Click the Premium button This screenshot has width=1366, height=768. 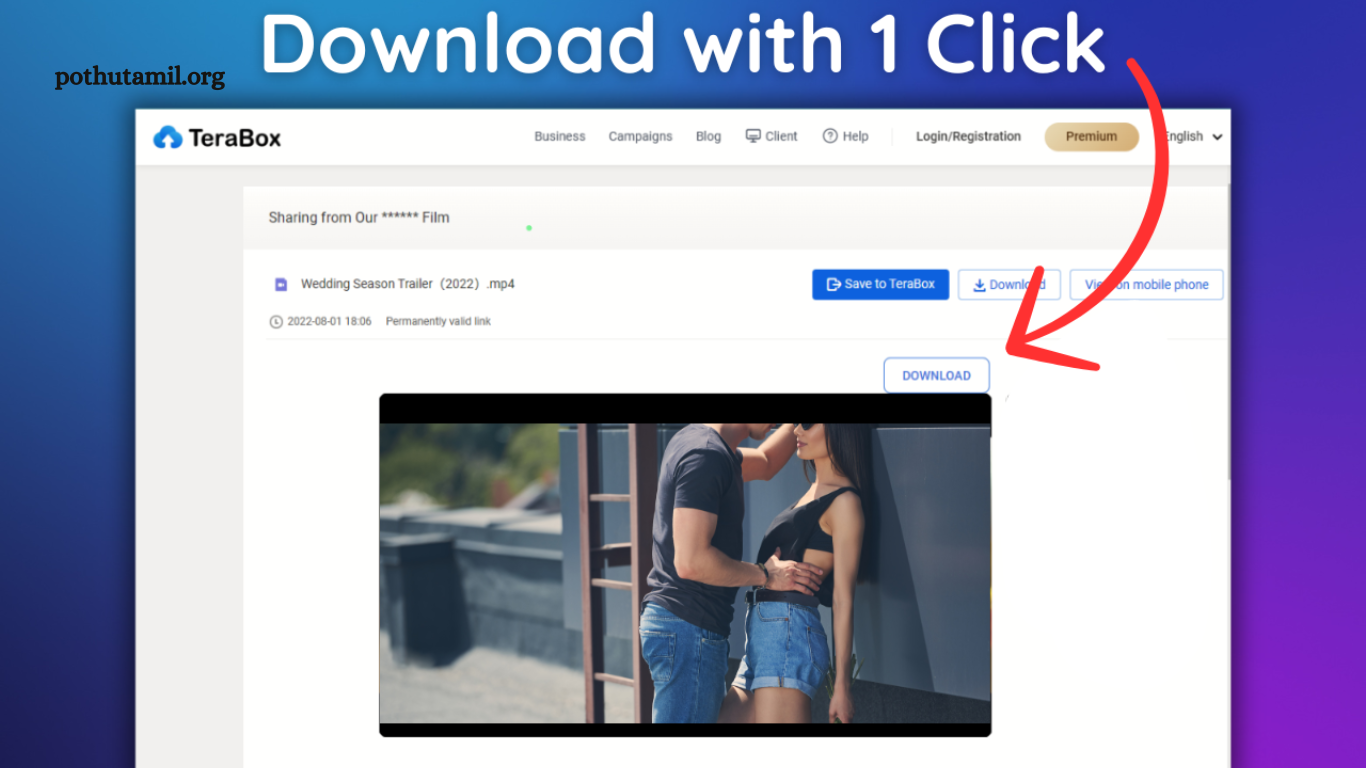[1091, 137]
